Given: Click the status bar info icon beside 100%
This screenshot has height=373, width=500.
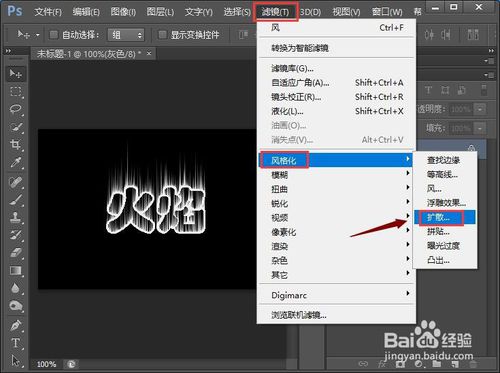Looking at the screenshot, I should tap(72, 364).
